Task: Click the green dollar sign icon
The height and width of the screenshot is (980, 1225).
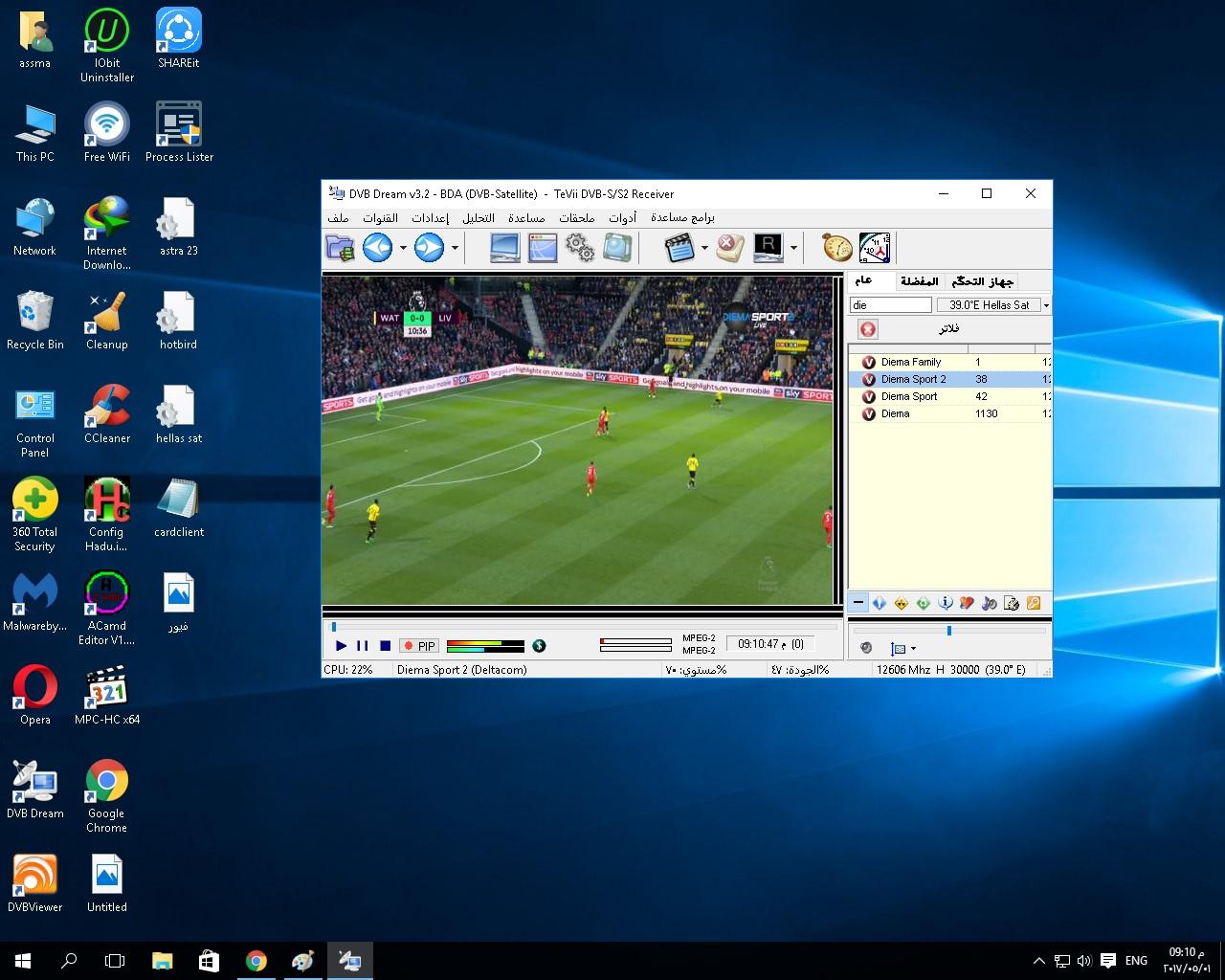Action: (x=539, y=646)
